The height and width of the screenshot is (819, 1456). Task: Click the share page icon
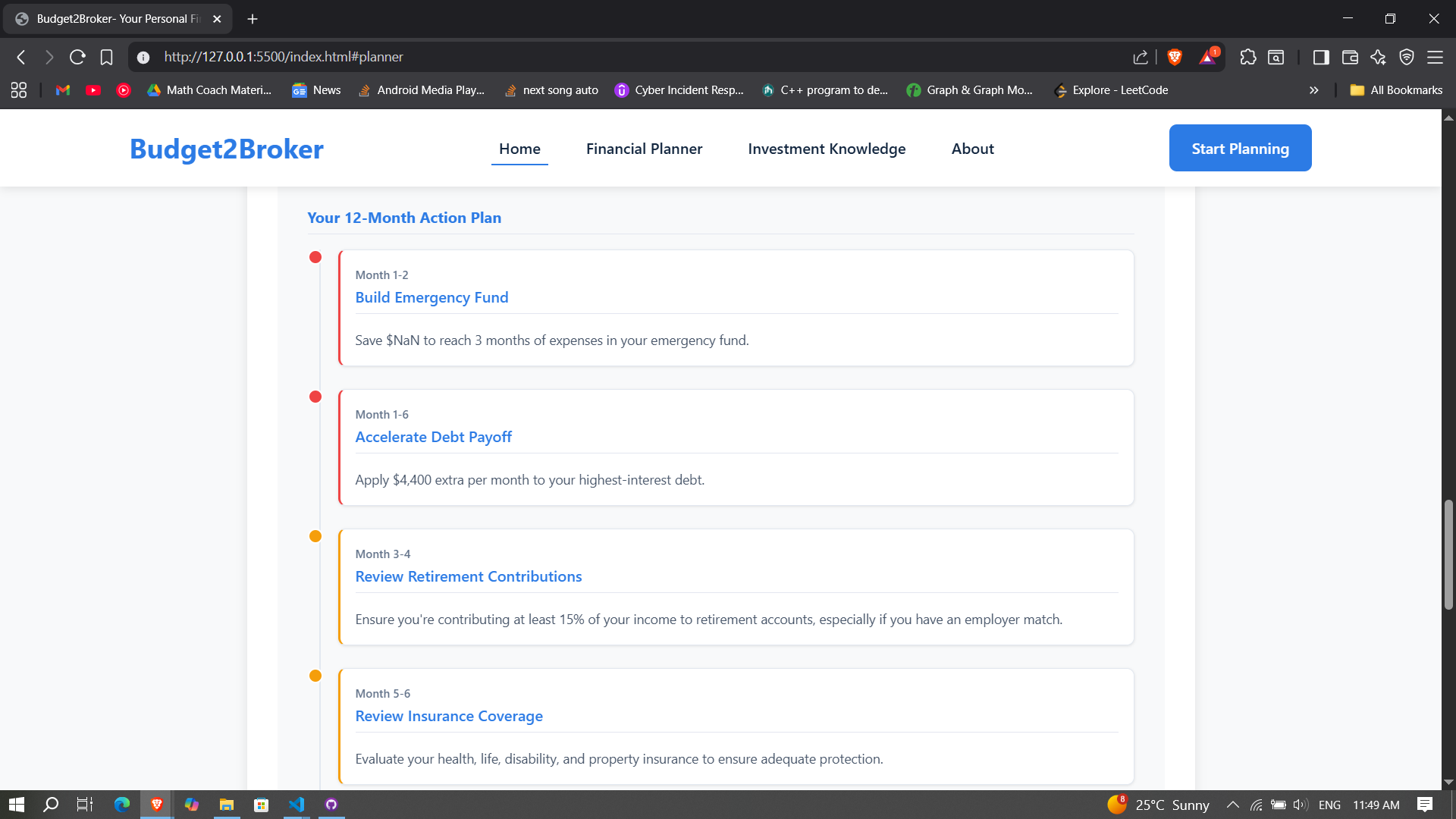[x=1141, y=57]
